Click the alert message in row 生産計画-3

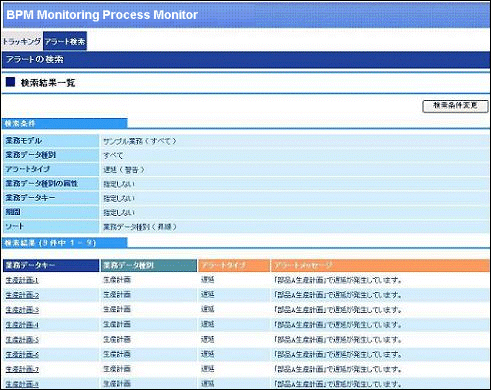click(x=337, y=310)
